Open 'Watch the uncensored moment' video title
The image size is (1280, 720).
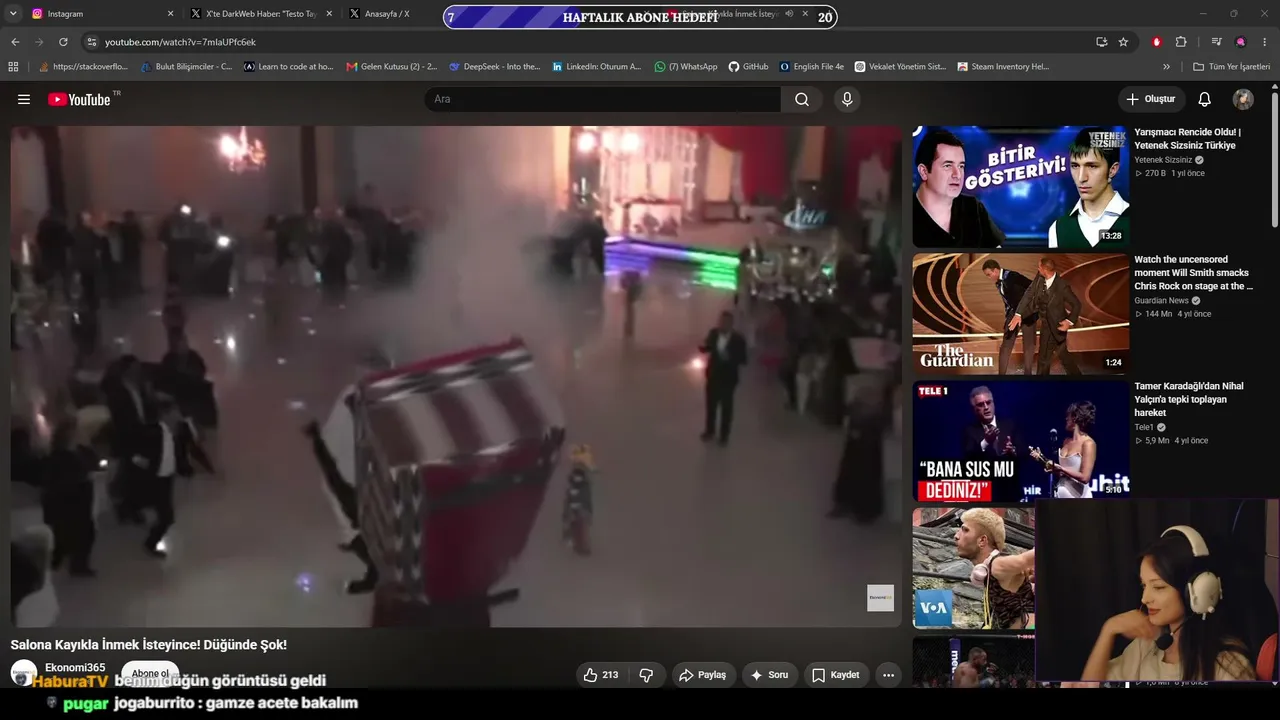(1194, 273)
